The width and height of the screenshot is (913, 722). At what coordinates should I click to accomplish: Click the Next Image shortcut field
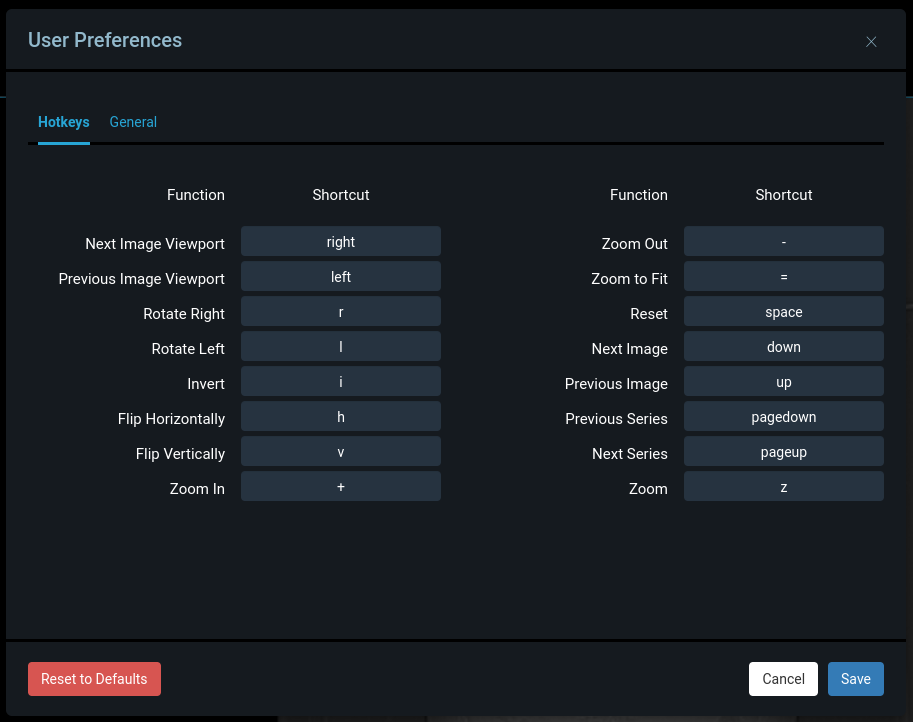783,346
